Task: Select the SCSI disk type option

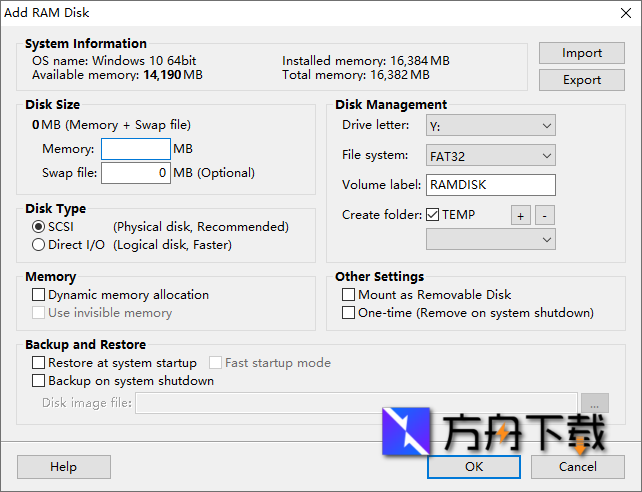Action: pyautogui.click(x=39, y=227)
